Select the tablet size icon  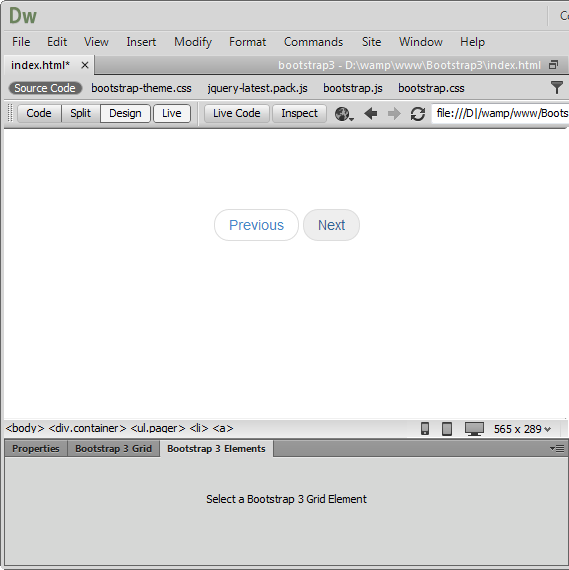click(447, 429)
